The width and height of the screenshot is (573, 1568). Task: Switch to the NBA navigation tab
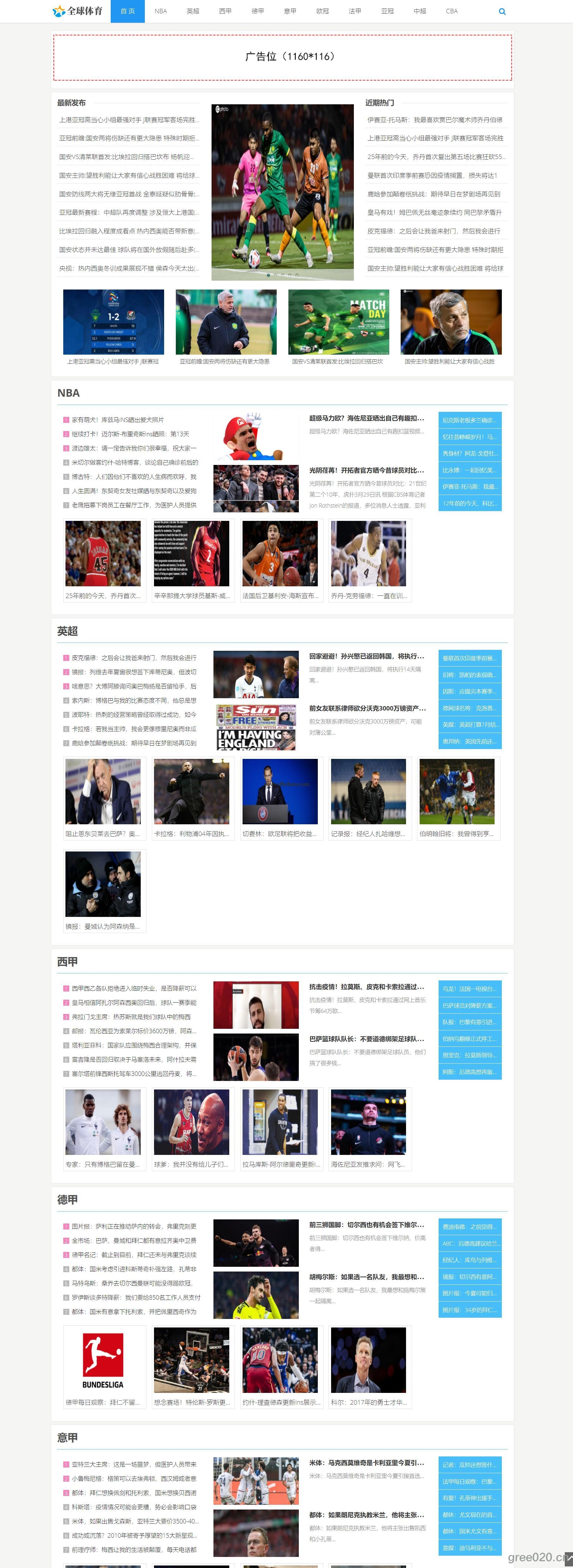(x=161, y=12)
